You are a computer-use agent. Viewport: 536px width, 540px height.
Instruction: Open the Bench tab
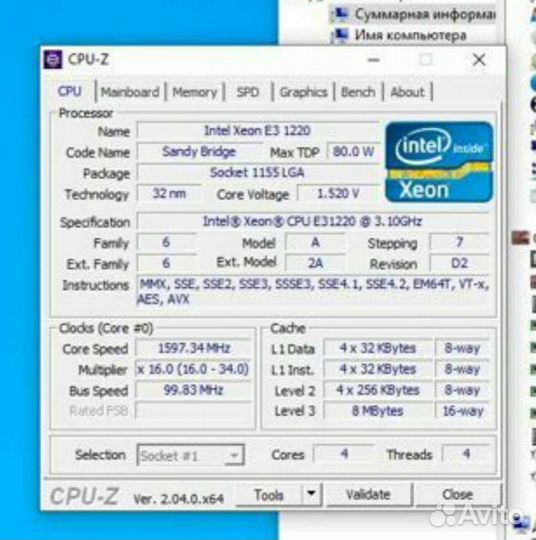click(358, 92)
